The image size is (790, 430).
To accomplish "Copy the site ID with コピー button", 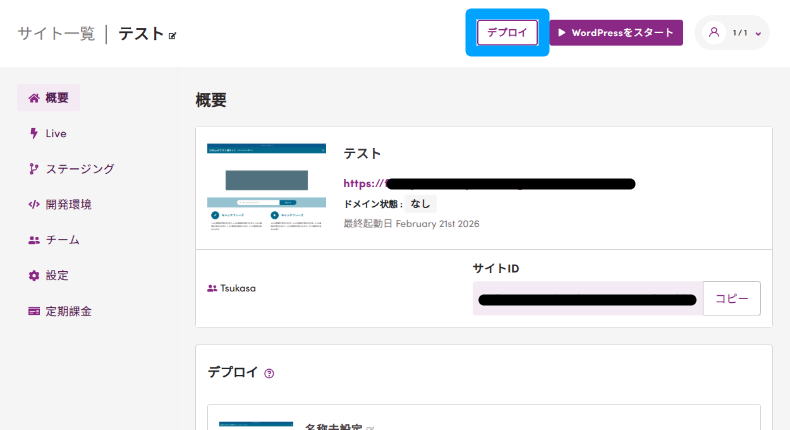I will [x=732, y=298].
